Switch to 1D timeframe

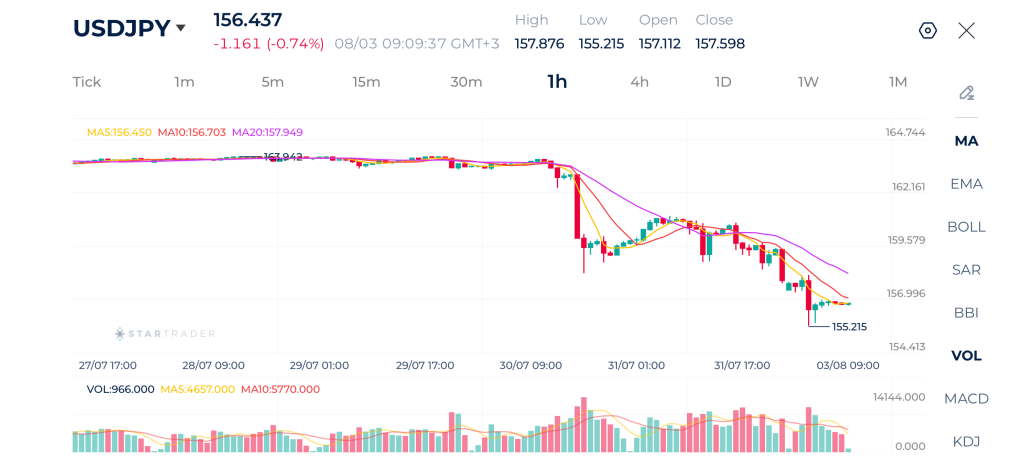click(723, 82)
